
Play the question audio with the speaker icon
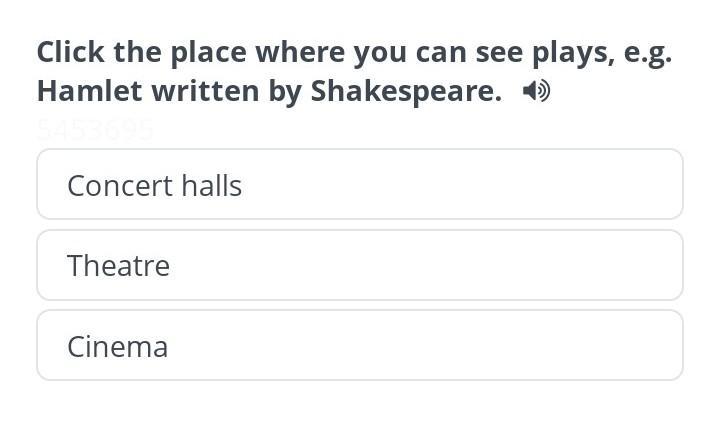point(536,90)
